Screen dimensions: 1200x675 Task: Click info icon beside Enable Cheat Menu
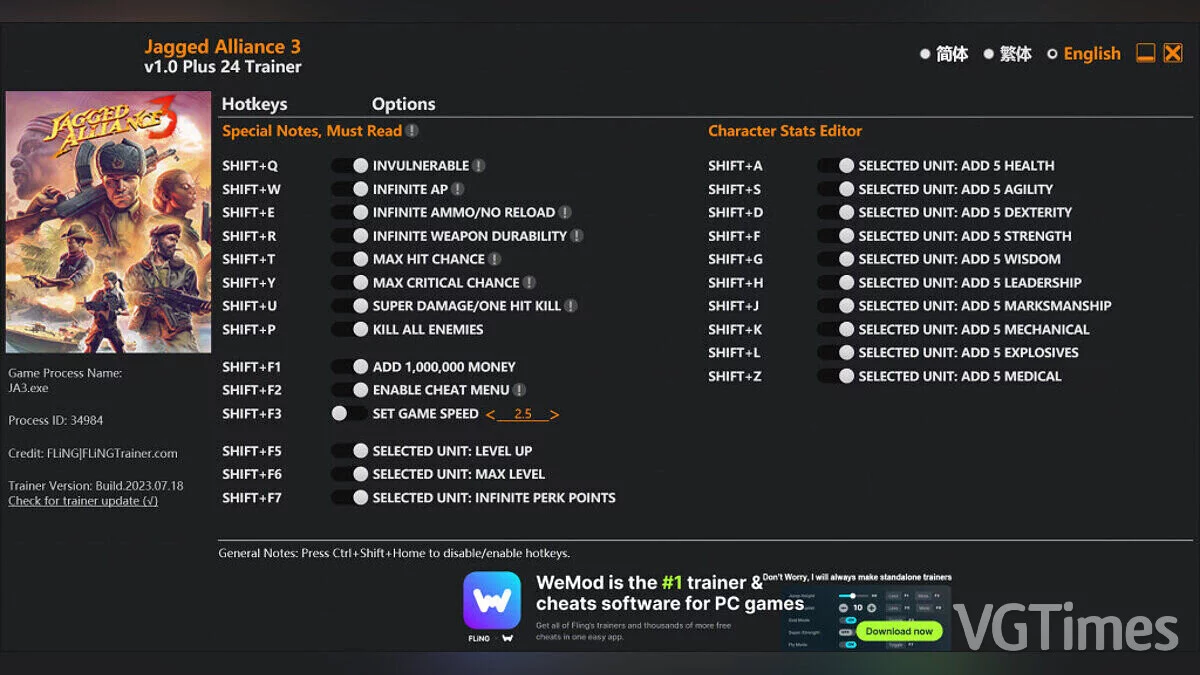519,390
